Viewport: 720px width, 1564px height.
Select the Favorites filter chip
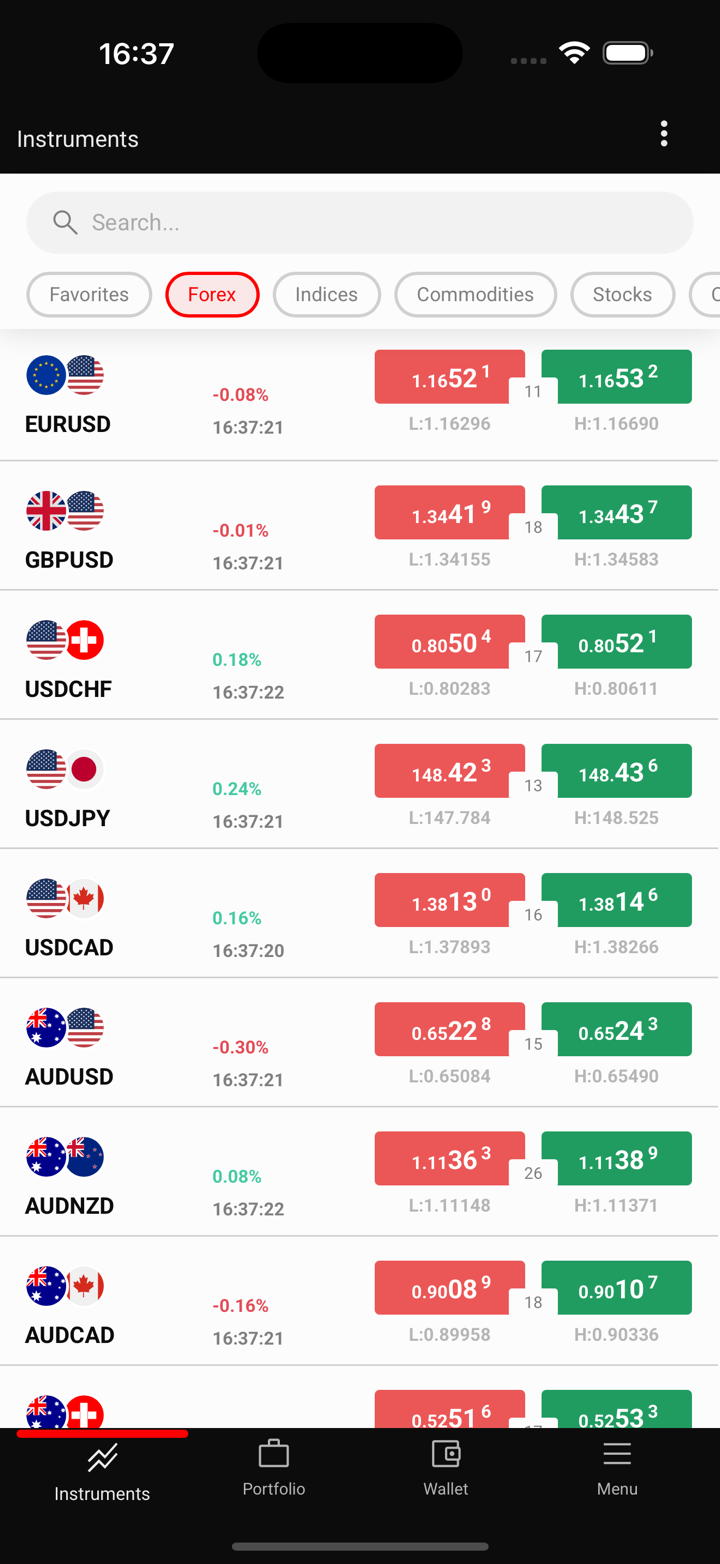89,295
